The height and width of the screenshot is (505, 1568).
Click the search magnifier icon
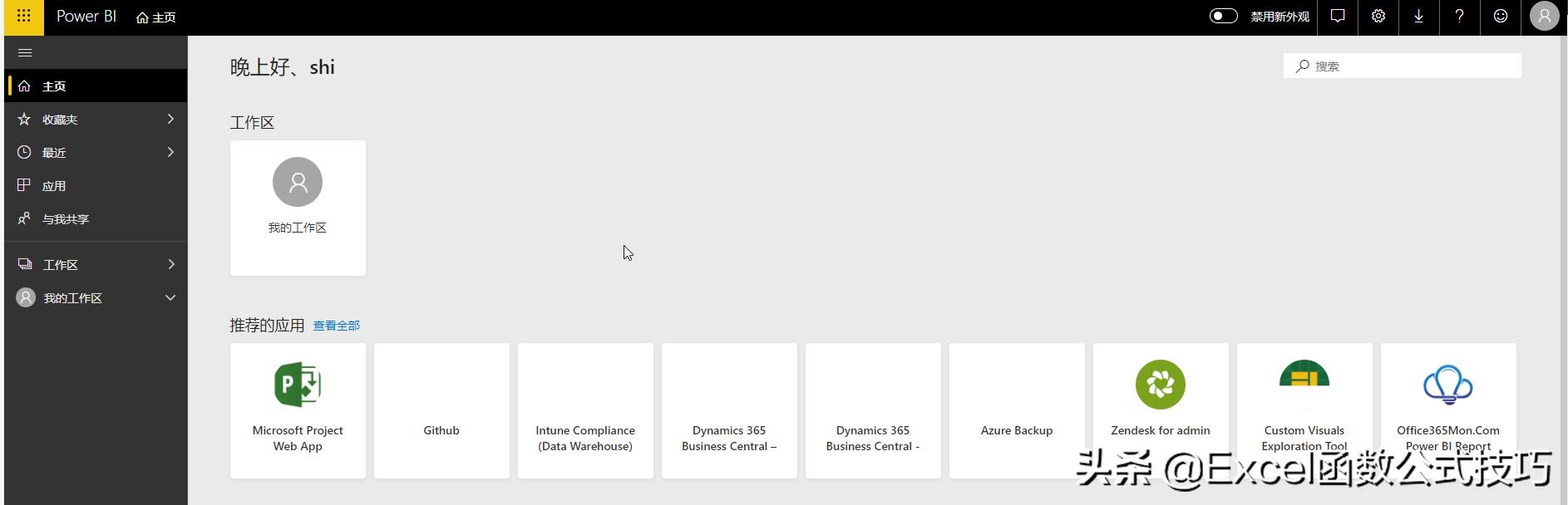tap(1302, 66)
